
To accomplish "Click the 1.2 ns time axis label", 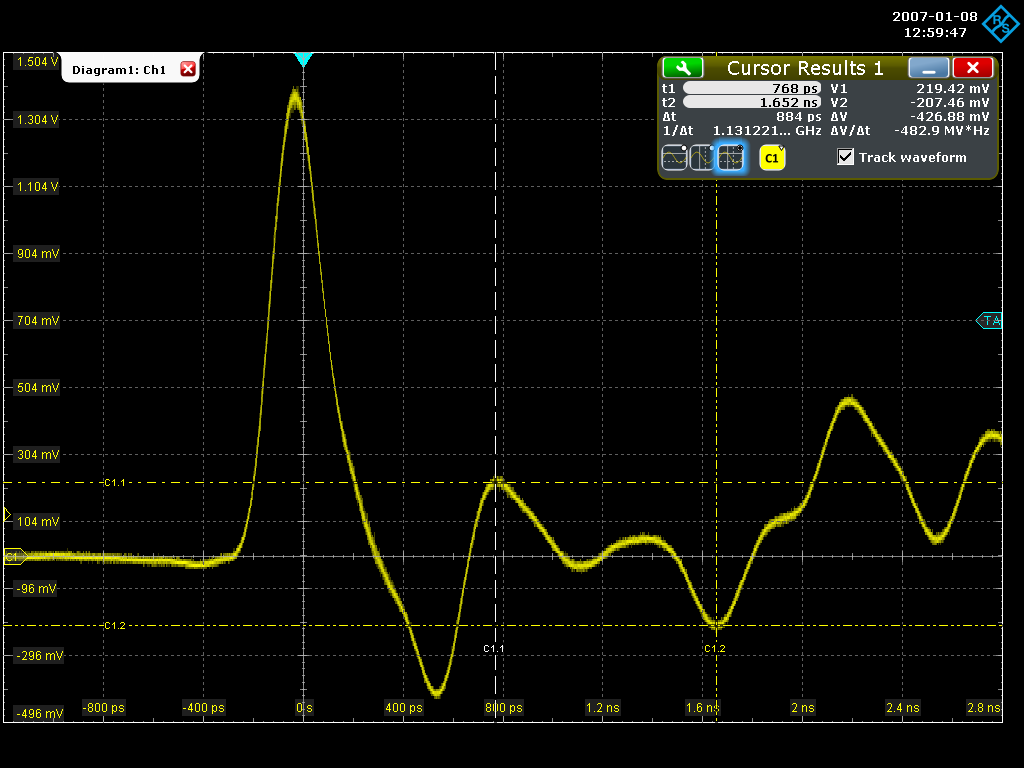I will pos(603,707).
